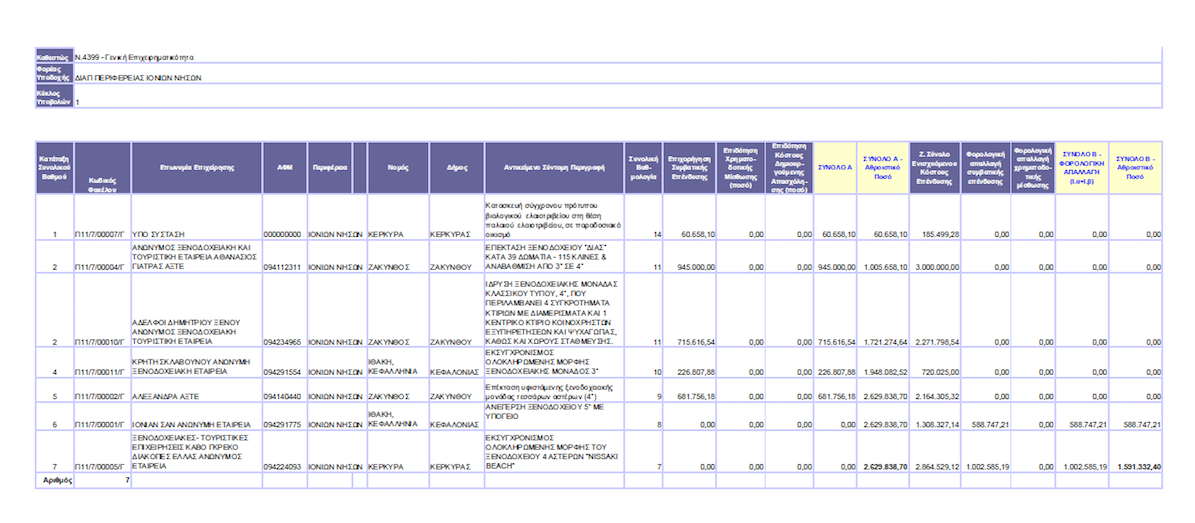Viewport: 1195px width, 523px height.
Task: Click 'Κατάταξη Συνολικού Βαθμού' column header
Action: pyautogui.click(x=55, y=166)
